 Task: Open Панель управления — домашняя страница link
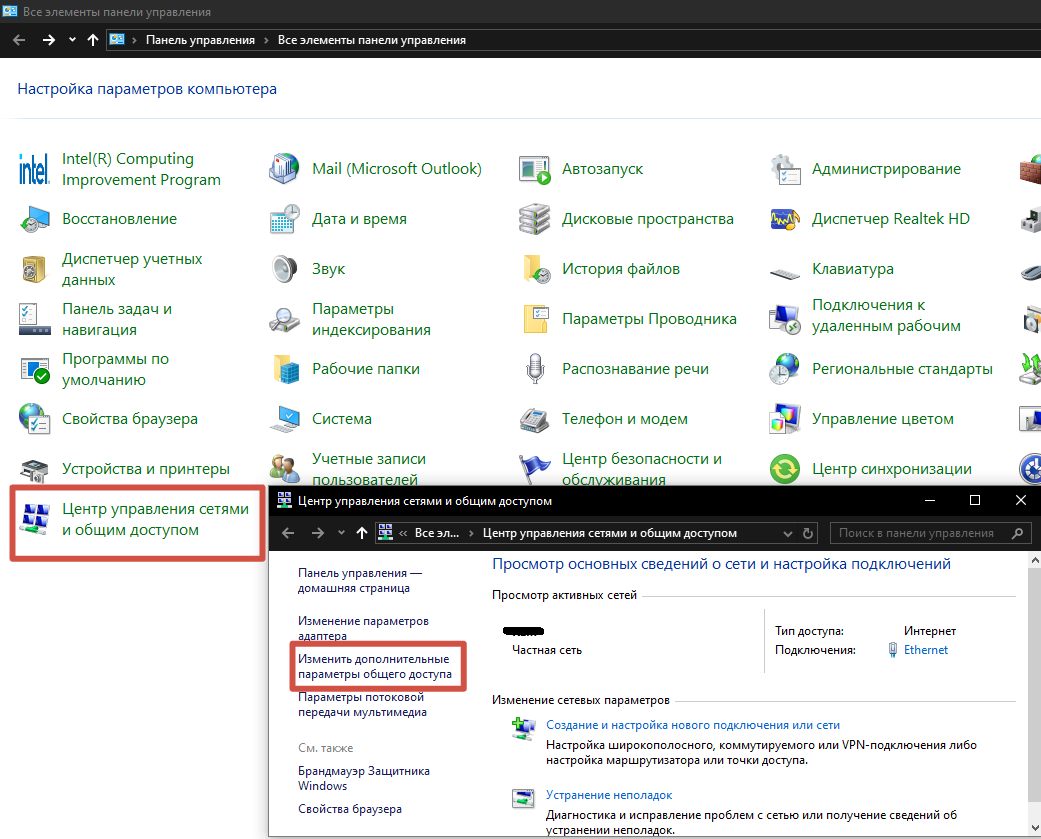[360, 580]
